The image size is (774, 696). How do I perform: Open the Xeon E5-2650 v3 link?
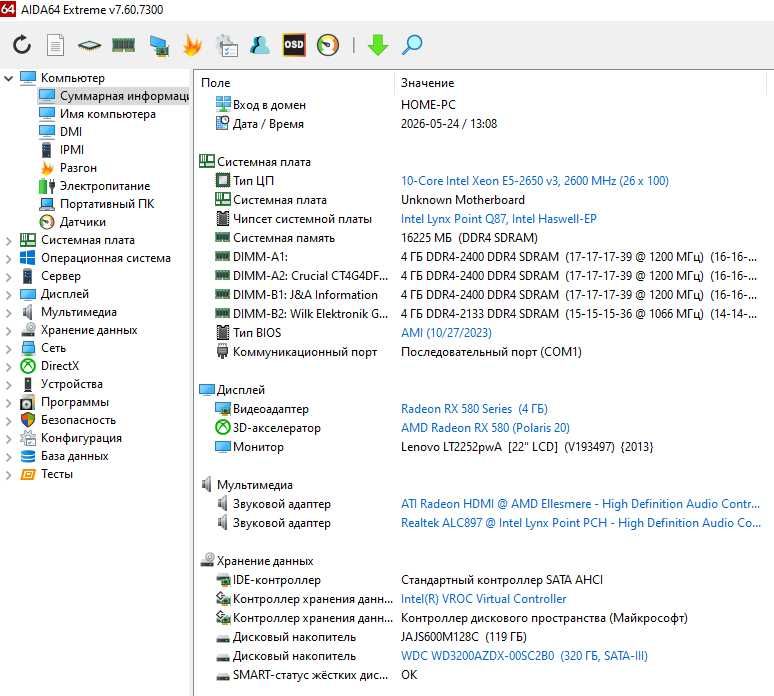coord(535,181)
